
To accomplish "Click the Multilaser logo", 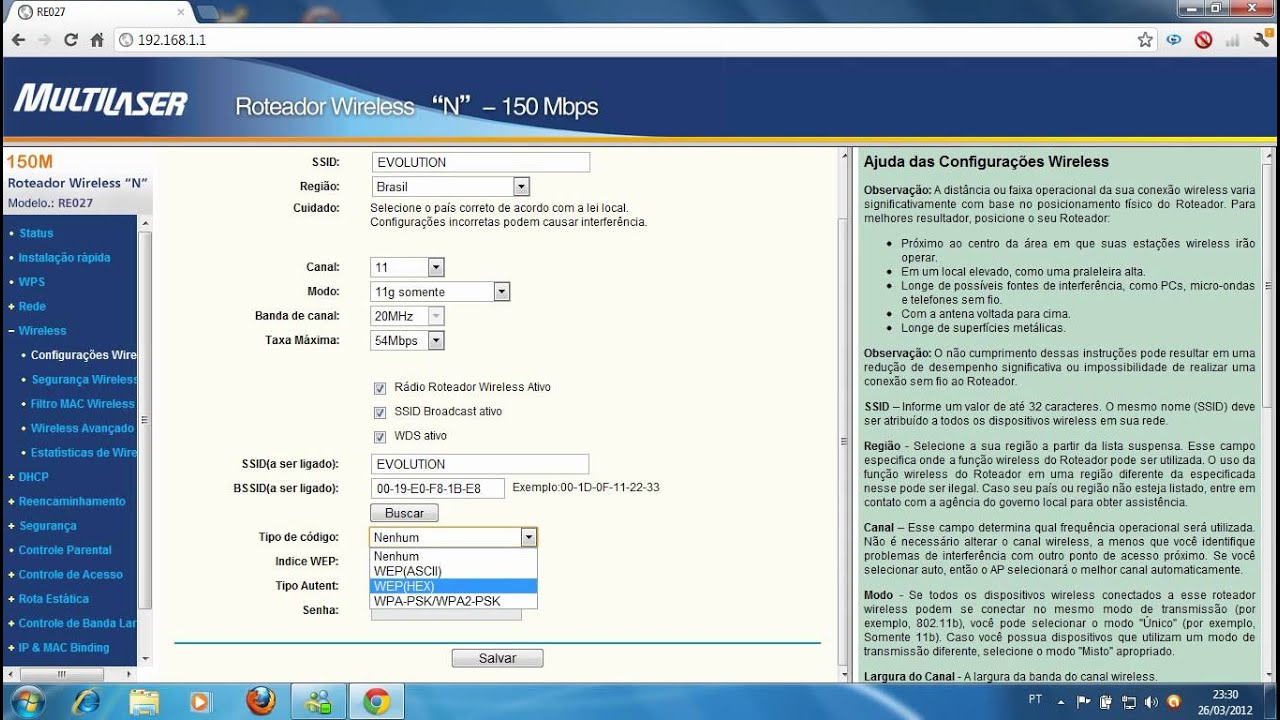I will tap(100, 101).
